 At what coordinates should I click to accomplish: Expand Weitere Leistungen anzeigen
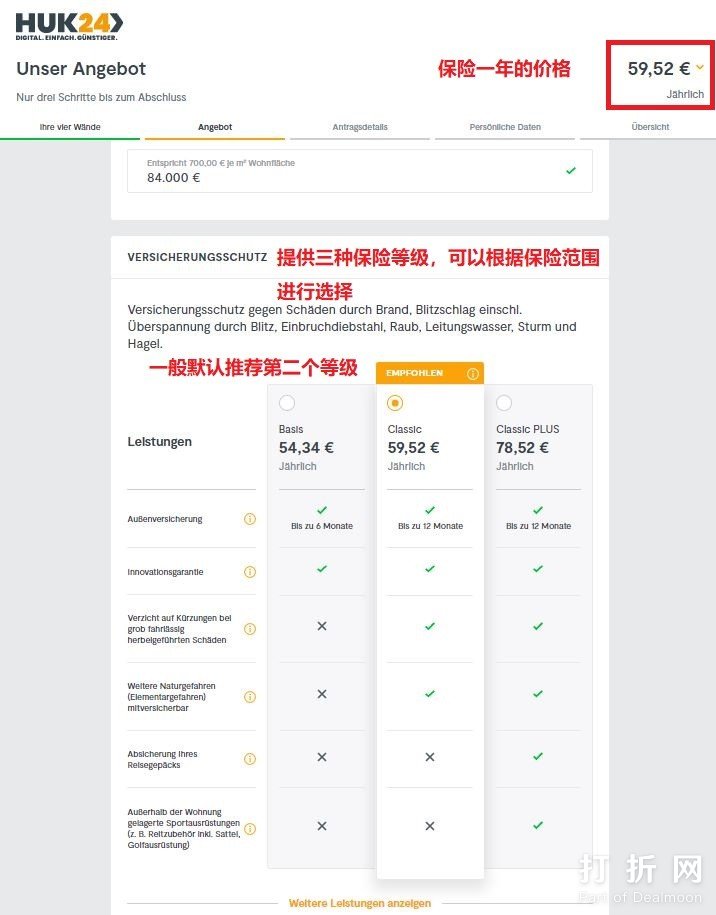pyautogui.click(x=359, y=903)
